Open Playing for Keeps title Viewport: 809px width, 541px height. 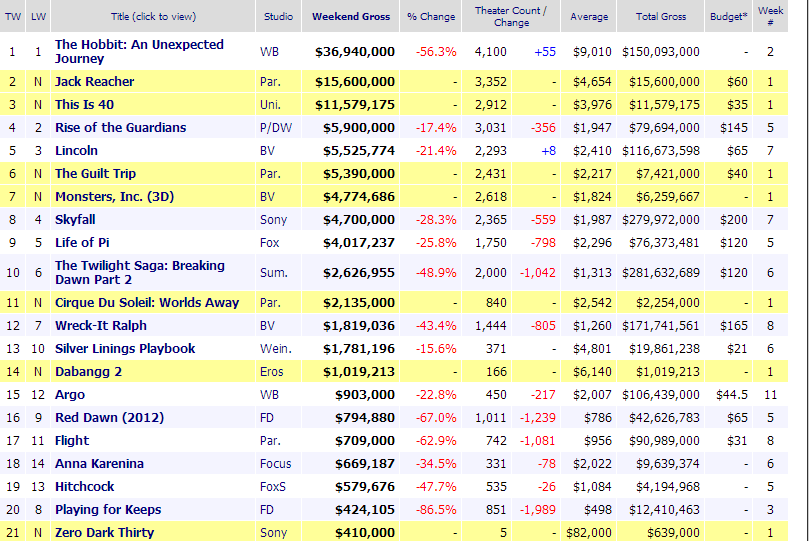point(108,510)
